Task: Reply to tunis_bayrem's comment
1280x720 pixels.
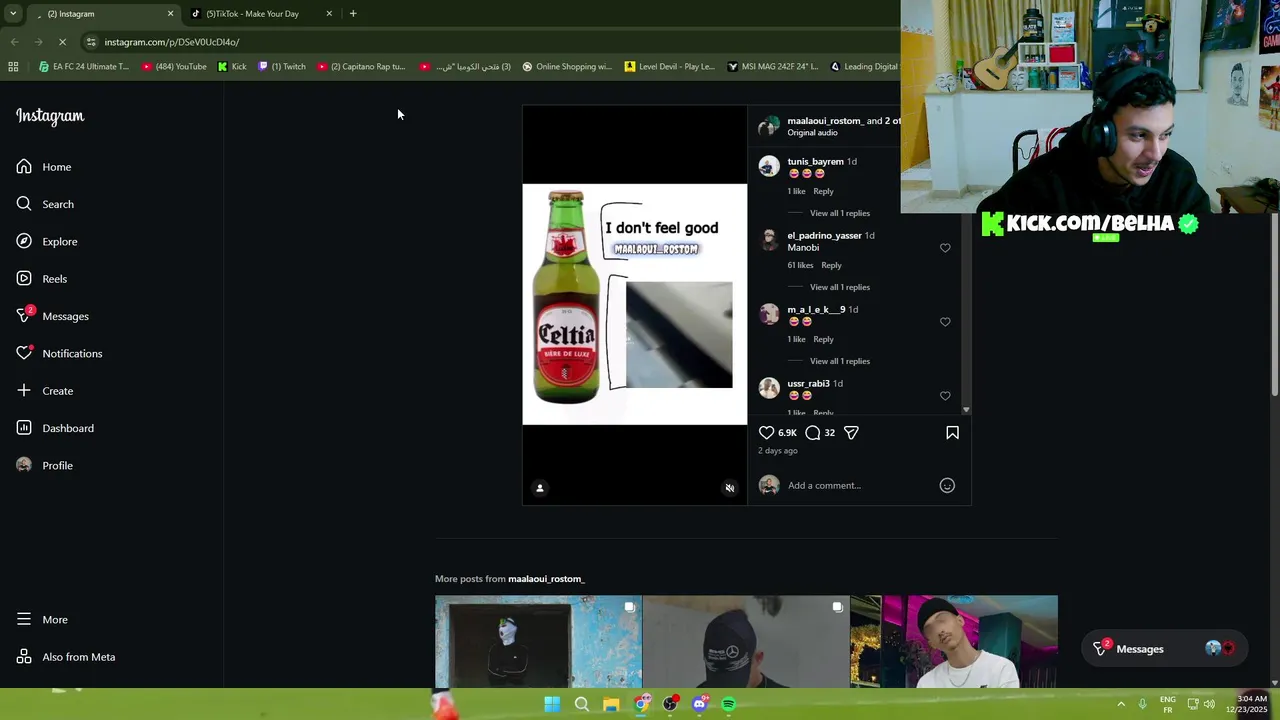Action: (x=823, y=191)
